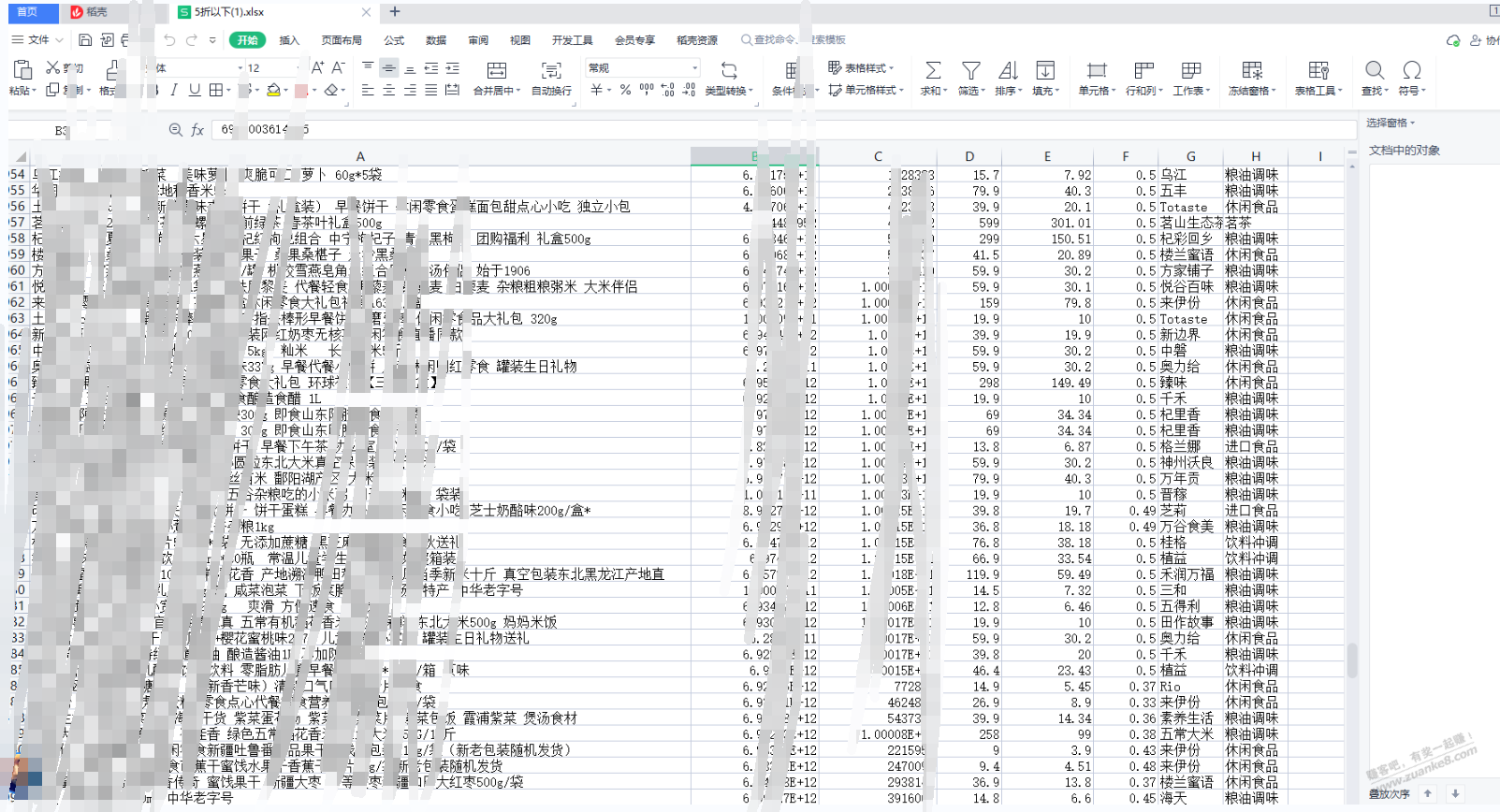Open a new tab with plus button
The height and width of the screenshot is (812, 1500).
pos(395,12)
